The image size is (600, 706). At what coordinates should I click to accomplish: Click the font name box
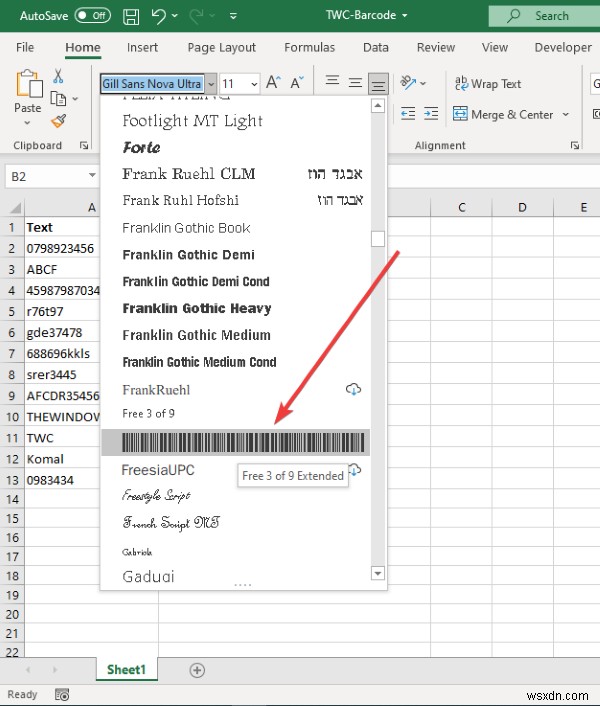pos(152,84)
